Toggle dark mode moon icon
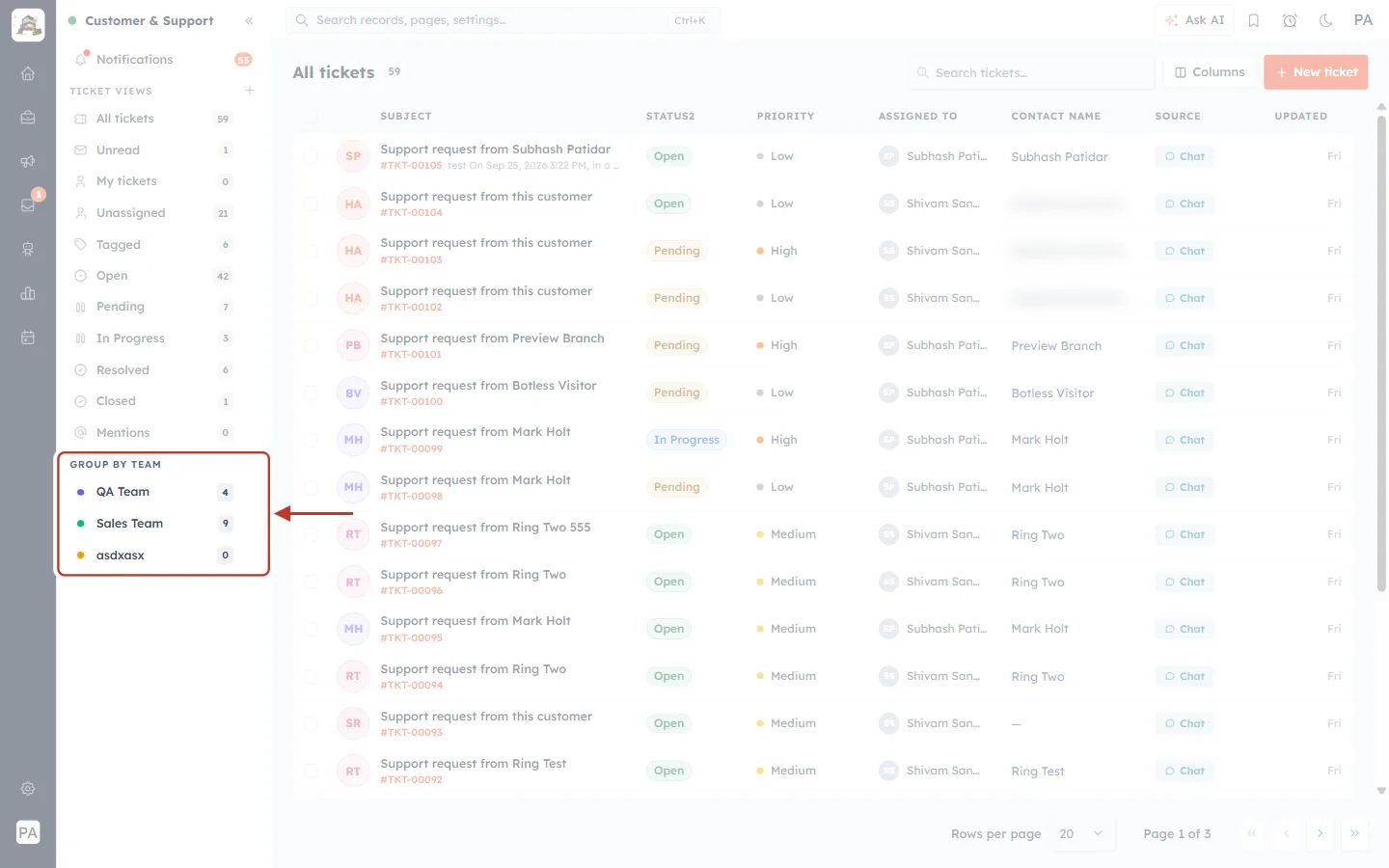 click(1326, 20)
